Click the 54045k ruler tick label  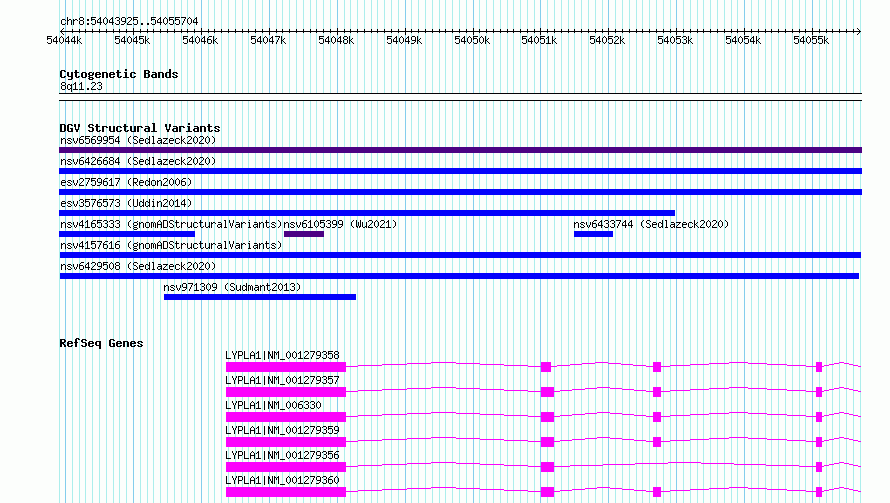pos(132,40)
